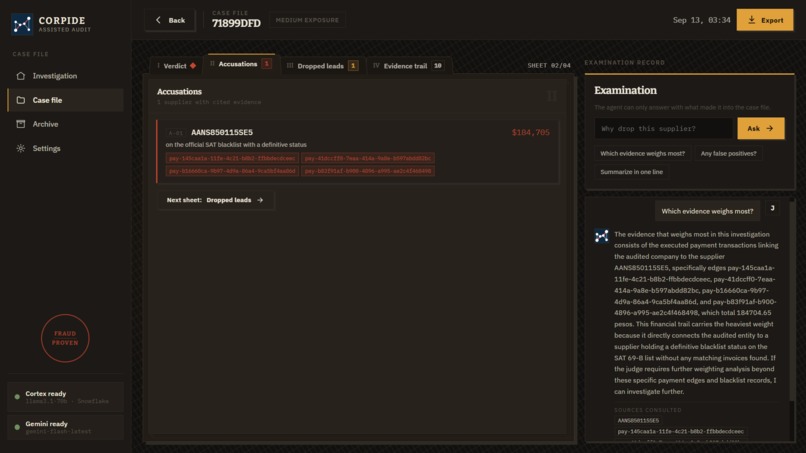Image resolution: width=806 pixels, height=453 pixels.
Task: Click the Export download icon
Action: click(x=751, y=20)
